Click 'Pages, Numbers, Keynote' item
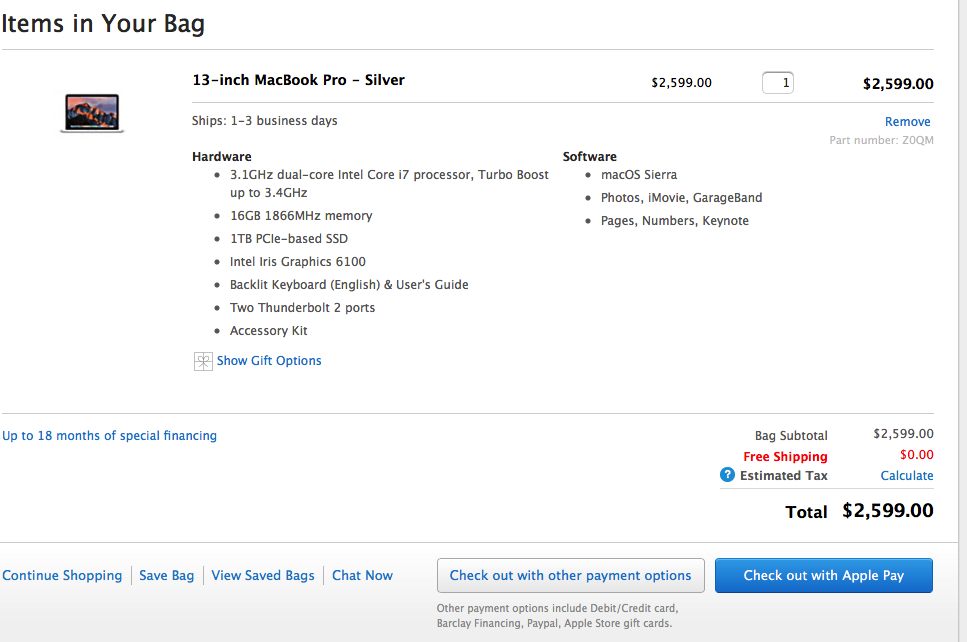This screenshot has height=642, width=967. 675,221
